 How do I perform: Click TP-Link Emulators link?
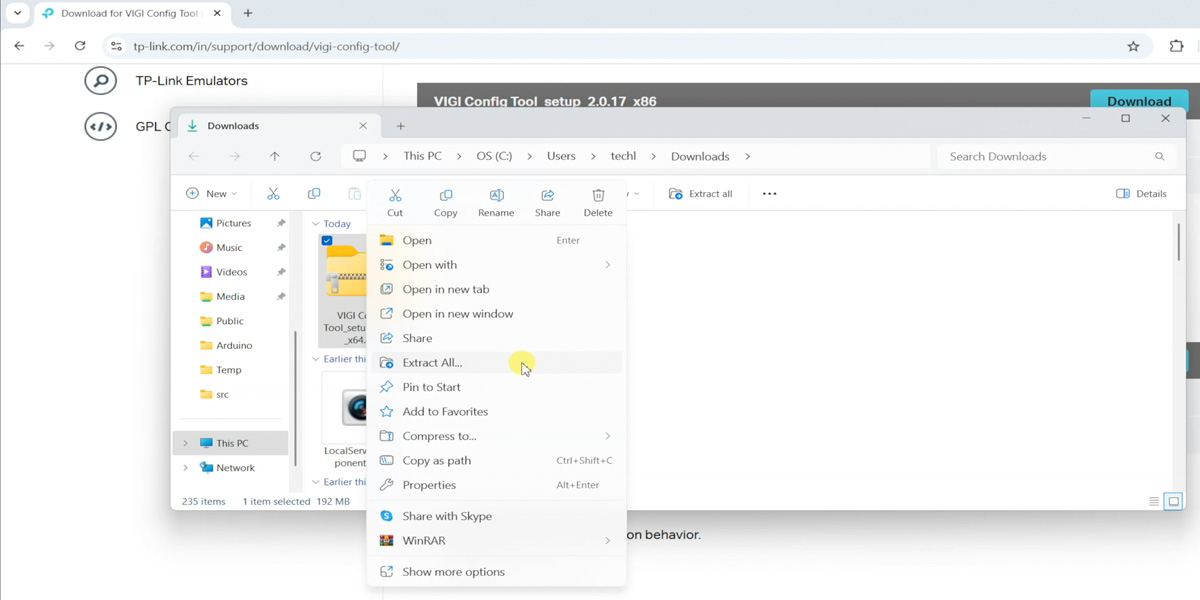pyautogui.click(x=191, y=81)
